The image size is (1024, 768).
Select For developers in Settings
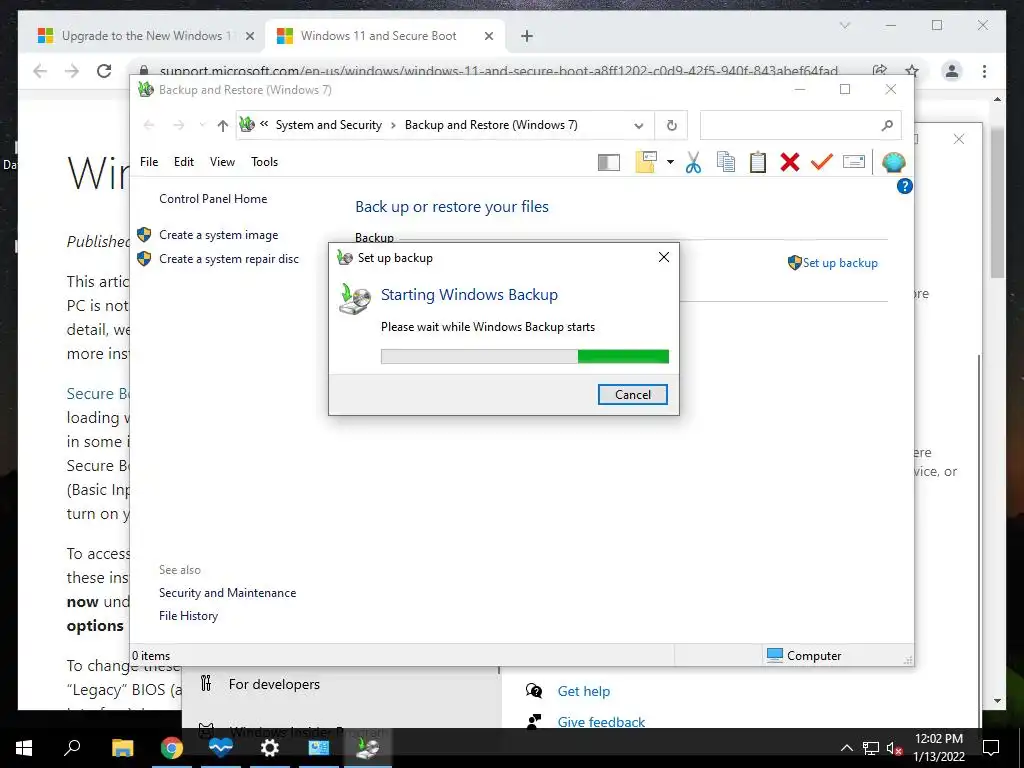click(274, 684)
